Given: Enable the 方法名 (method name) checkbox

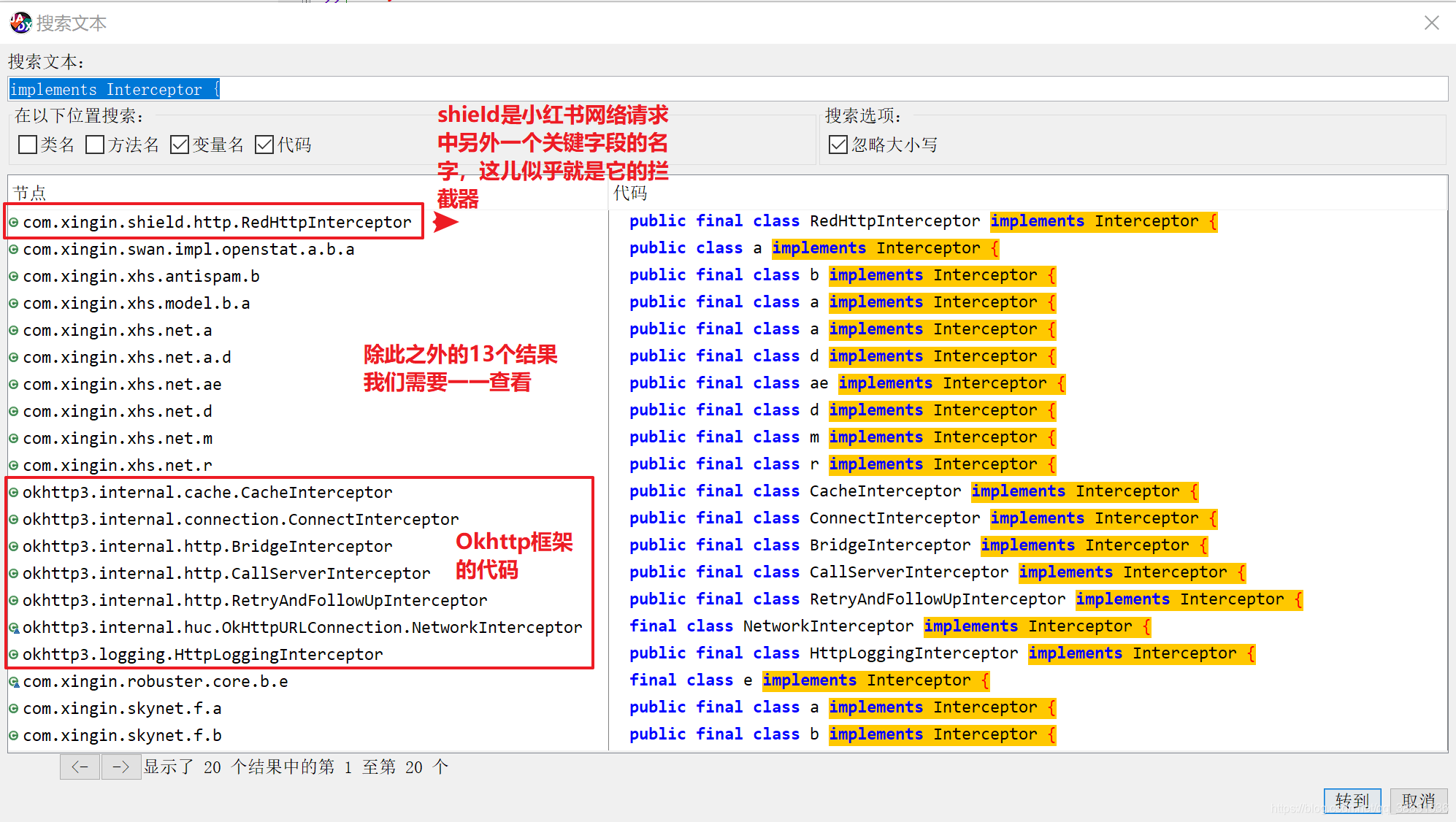Looking at the screenshot, I should 95,145.
